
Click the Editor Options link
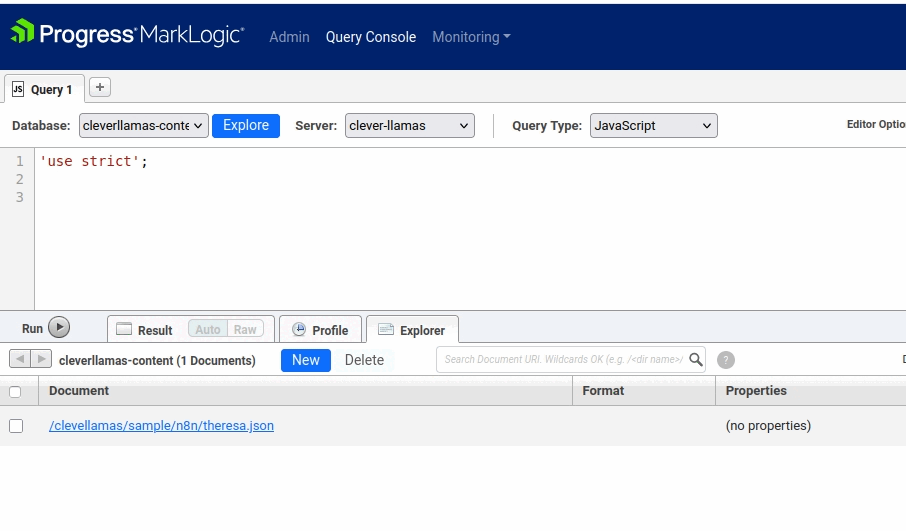[876, 124]
